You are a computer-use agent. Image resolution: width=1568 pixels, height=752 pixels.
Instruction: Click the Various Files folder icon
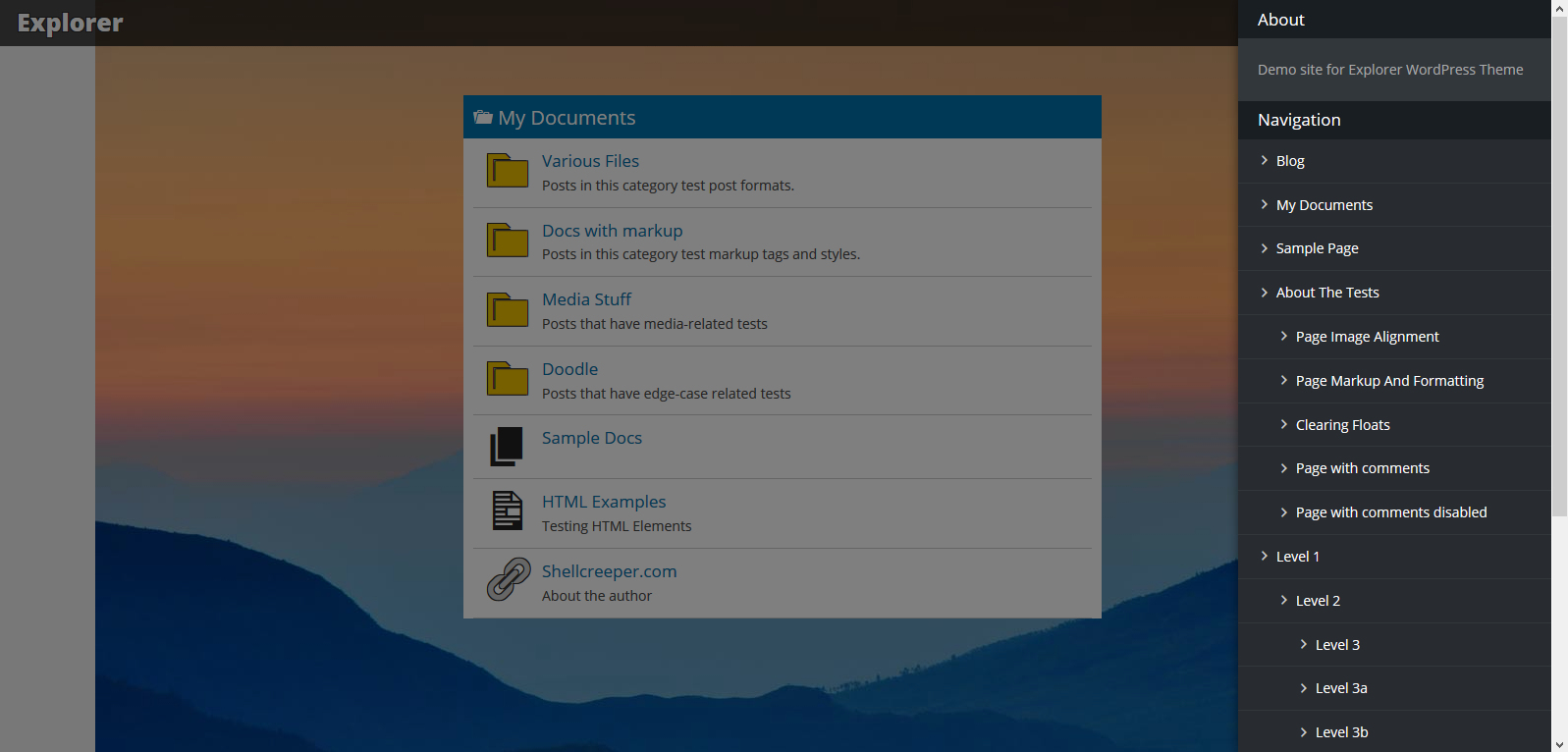[x=508, y=171]
